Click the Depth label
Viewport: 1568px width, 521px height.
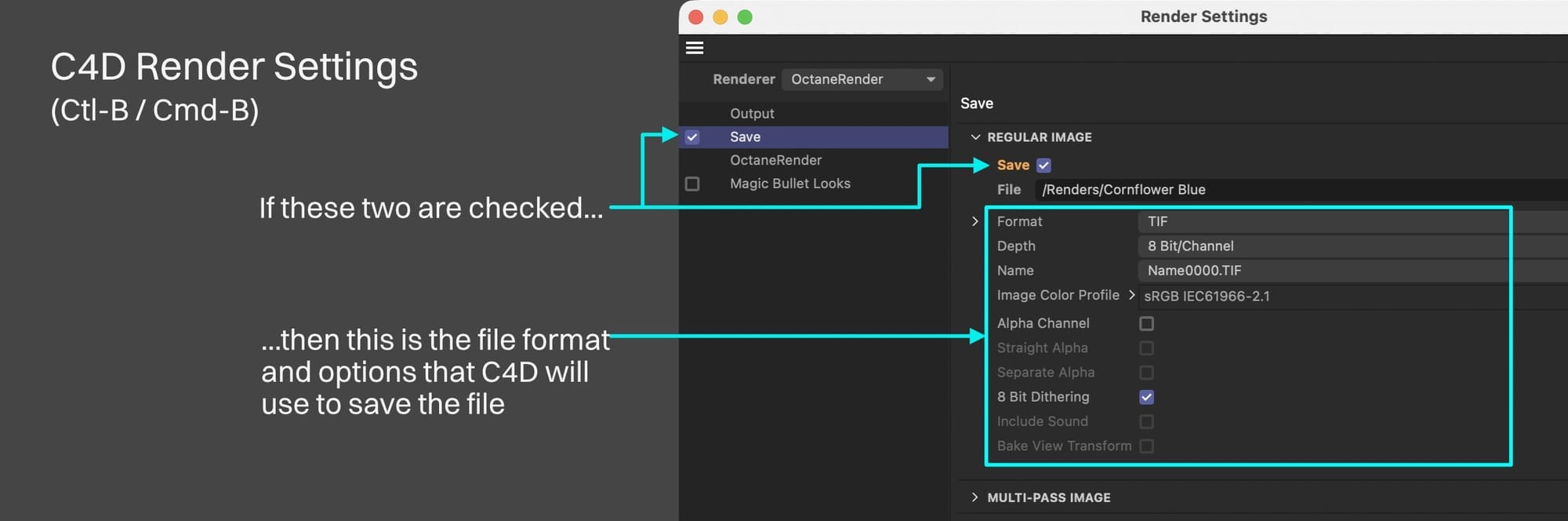[x=1016, y=246]
